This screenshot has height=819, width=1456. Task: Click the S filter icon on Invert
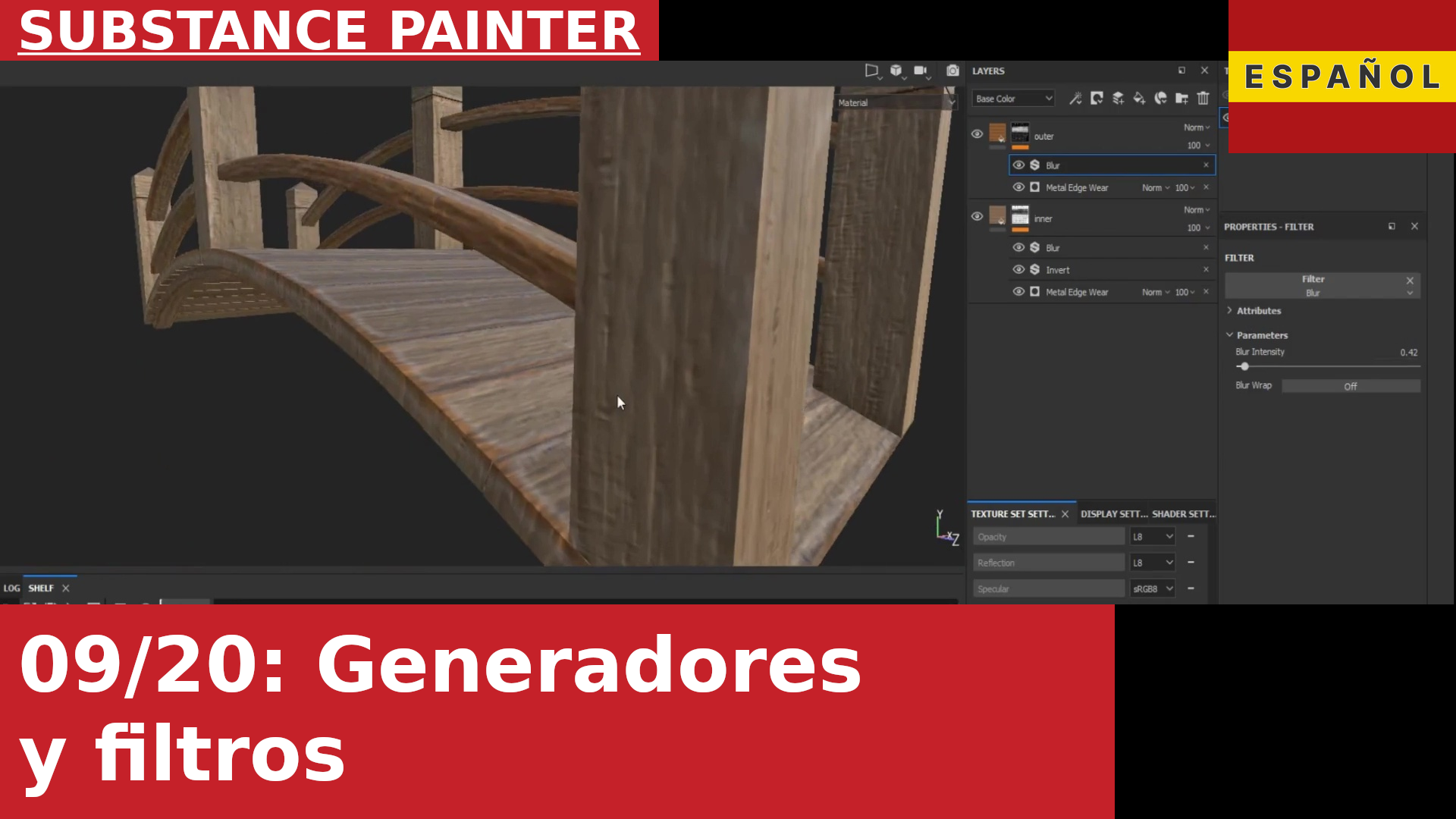pos(1034,269)
